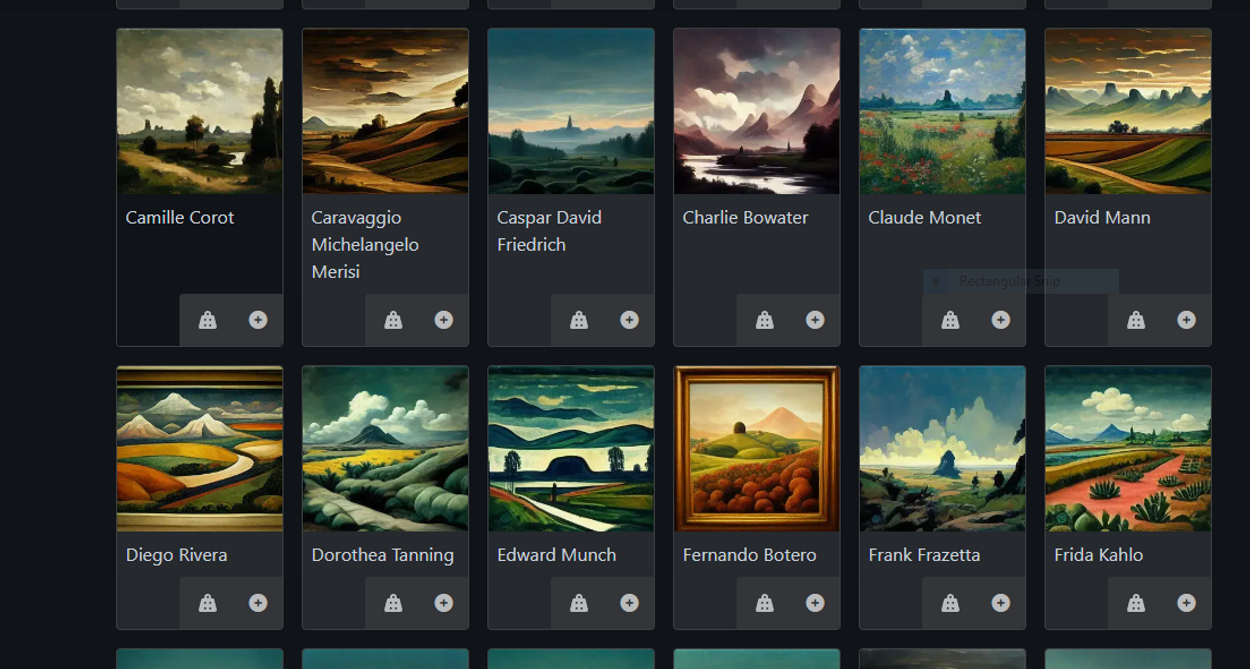Select the Claude Monet poppy field thumbnail
The height and width of the screenshot is (669, 1250).
point(942,111)
